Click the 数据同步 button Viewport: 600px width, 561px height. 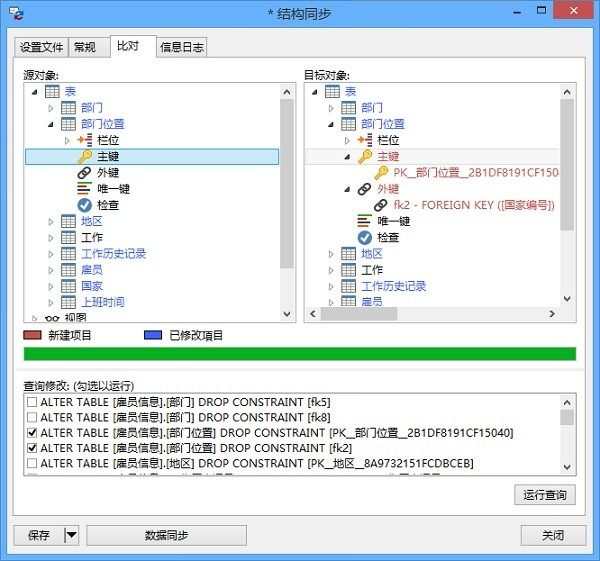(166, 535)
